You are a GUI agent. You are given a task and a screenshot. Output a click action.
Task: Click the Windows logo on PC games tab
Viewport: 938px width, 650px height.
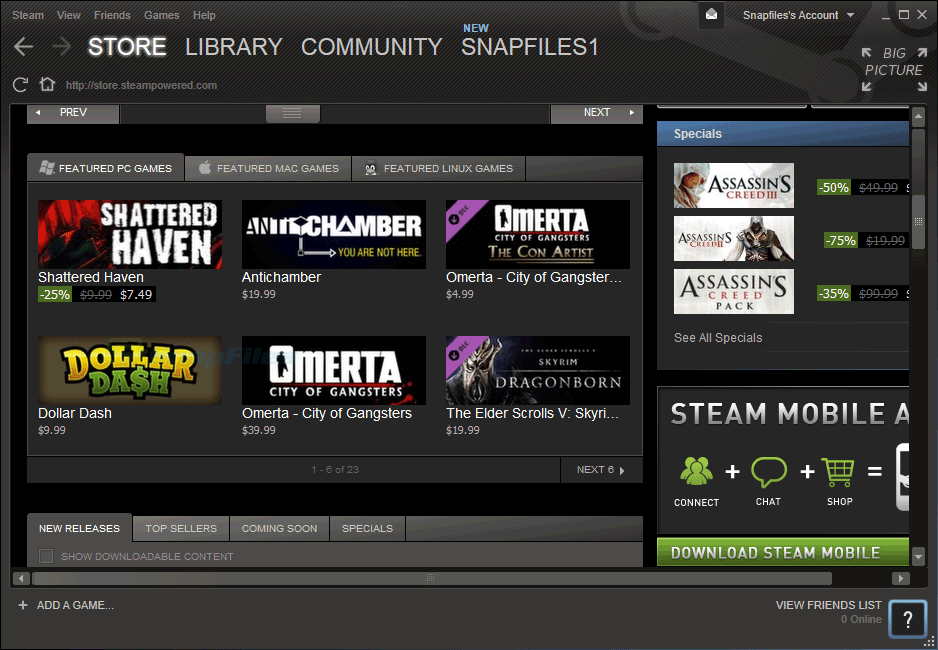coord(47,168)
